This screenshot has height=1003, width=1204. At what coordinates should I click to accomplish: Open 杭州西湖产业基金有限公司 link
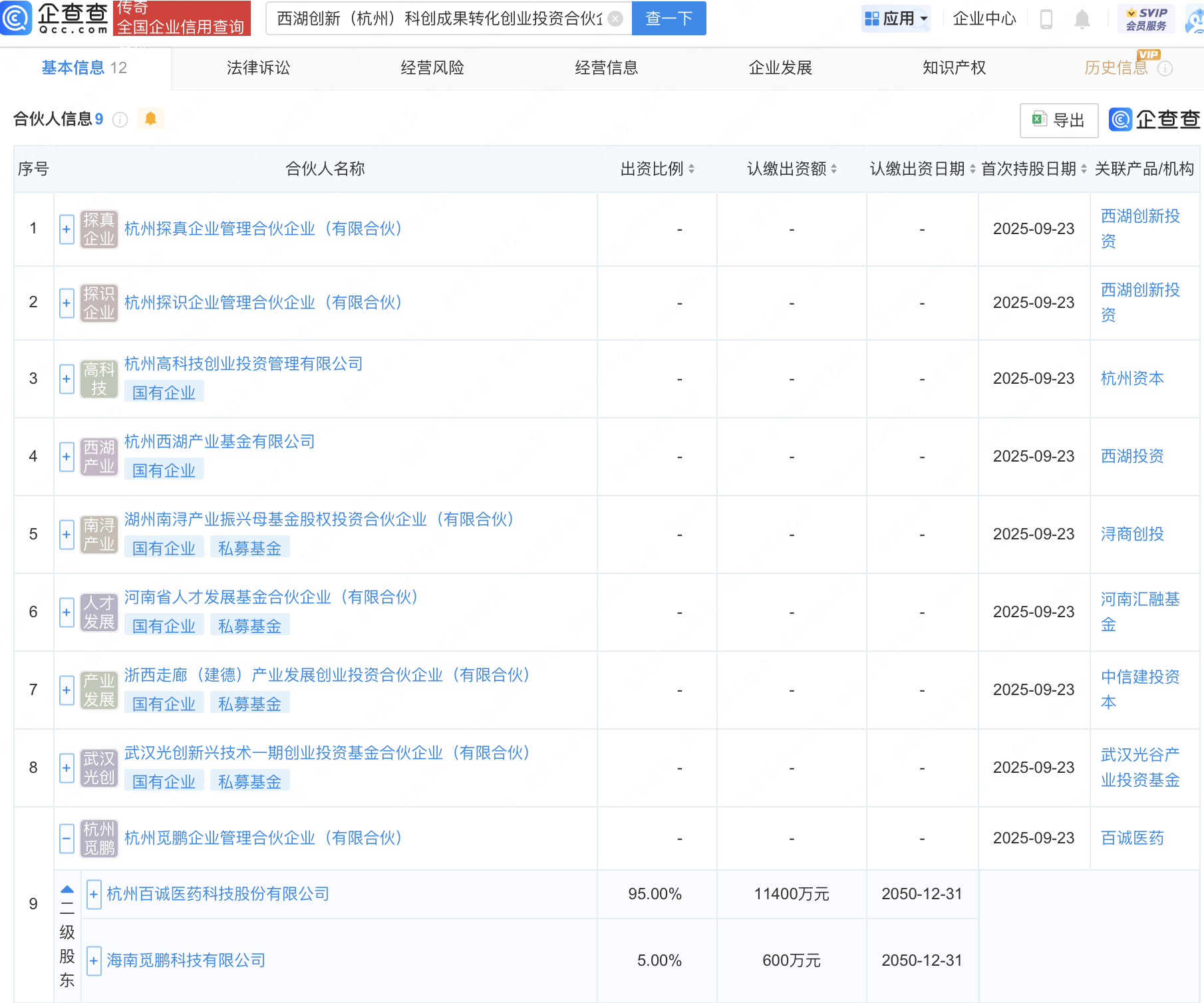click(220, 442)
